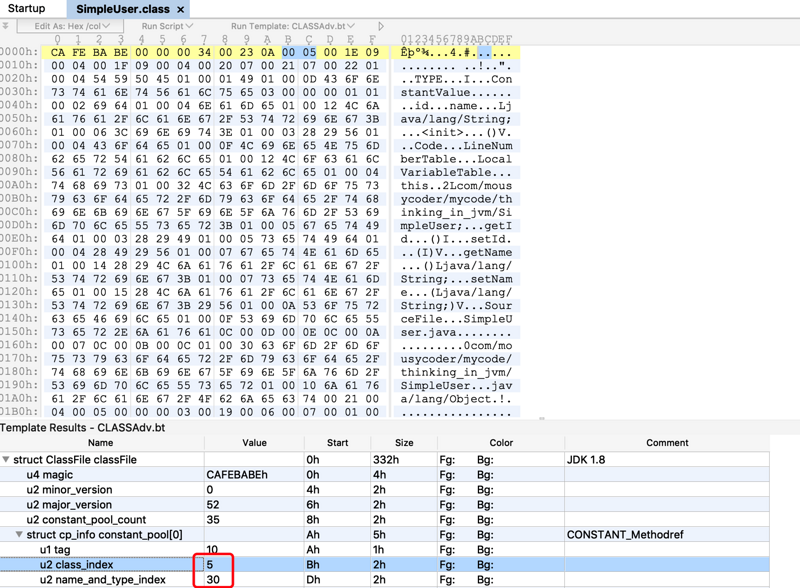The height and width of the screenshot is (588, 800).
Task: Click the Value column header
Action: [254, 443]
